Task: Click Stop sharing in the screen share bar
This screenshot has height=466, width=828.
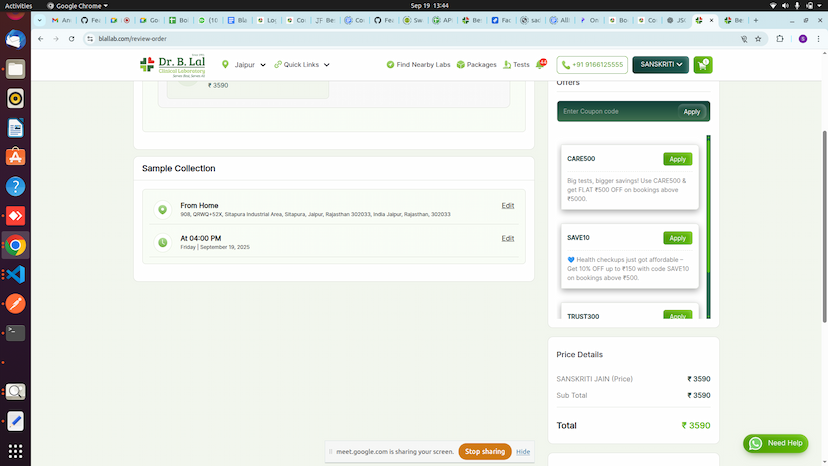Action: click(x=484, y=451)
